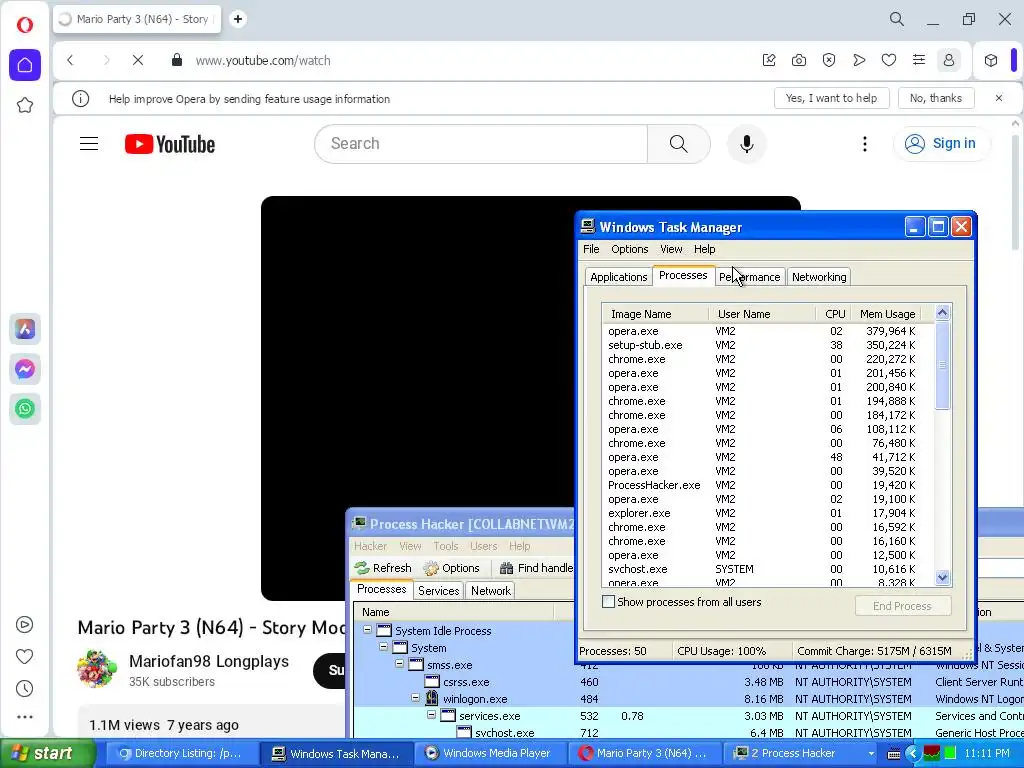
Task: Click Task Manager process list scrollbar thumb
Action: 942,365
